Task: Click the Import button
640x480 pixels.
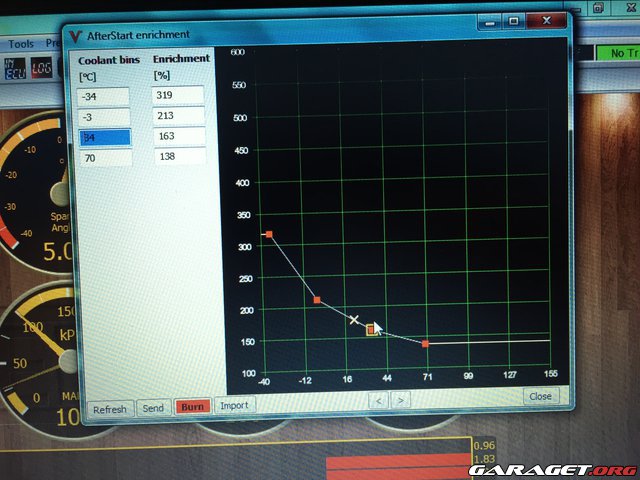Action: tap(234, 406)
